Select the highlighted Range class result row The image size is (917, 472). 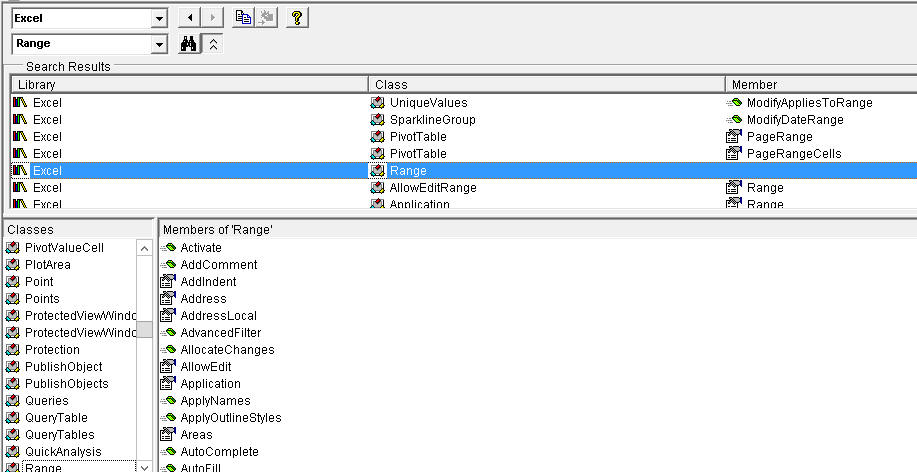pos(464,171)
